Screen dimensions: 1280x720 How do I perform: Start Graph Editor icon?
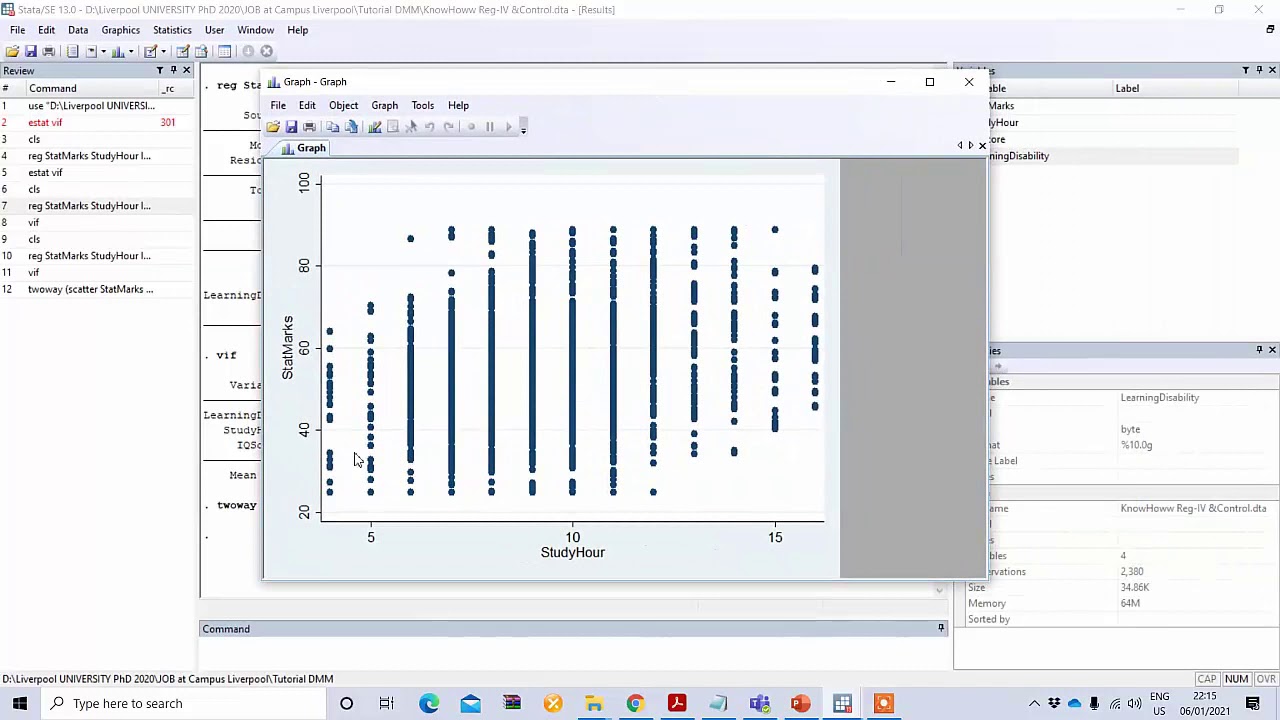coord(374,127)
